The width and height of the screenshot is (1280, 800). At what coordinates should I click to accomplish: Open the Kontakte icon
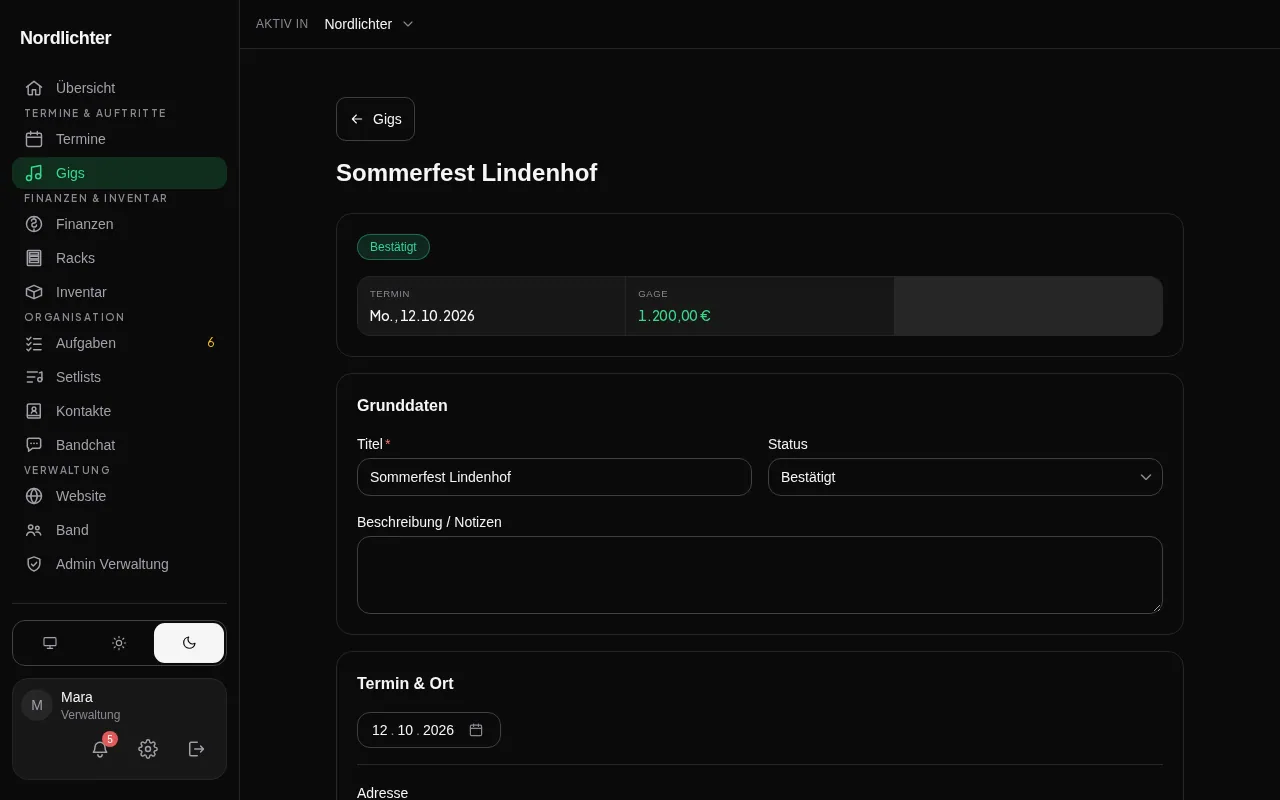coord(34,411)
